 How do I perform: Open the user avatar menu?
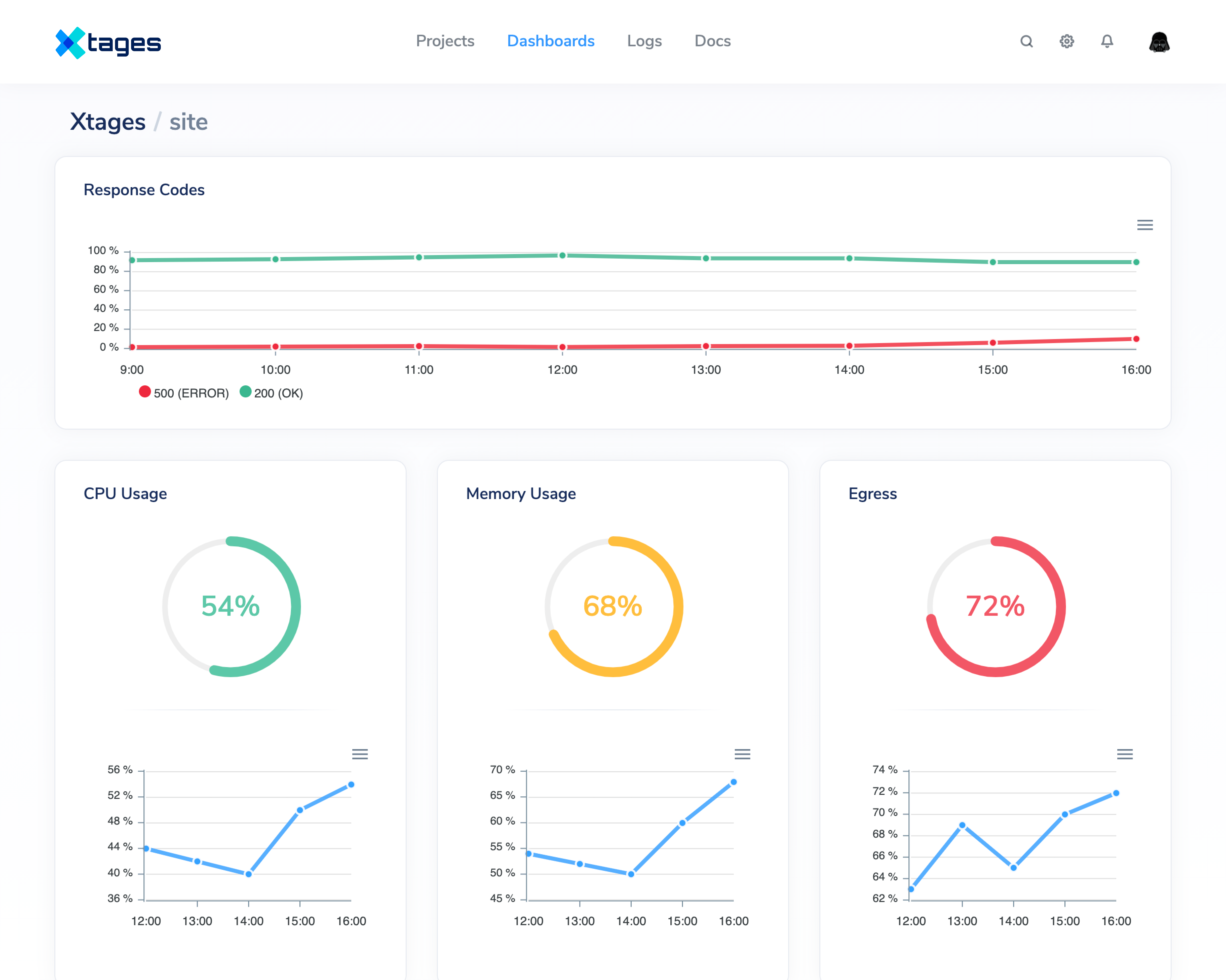pos(1159,42)
